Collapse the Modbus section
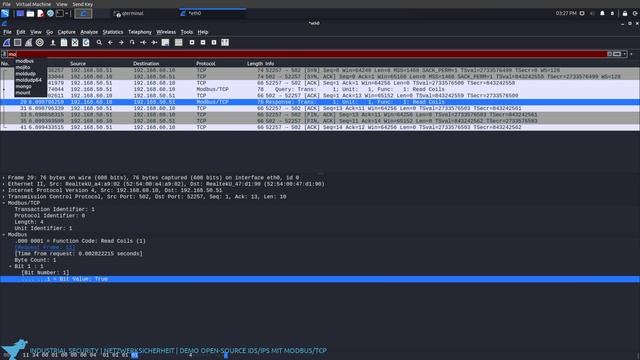640x360 pixels. (4, 235)
